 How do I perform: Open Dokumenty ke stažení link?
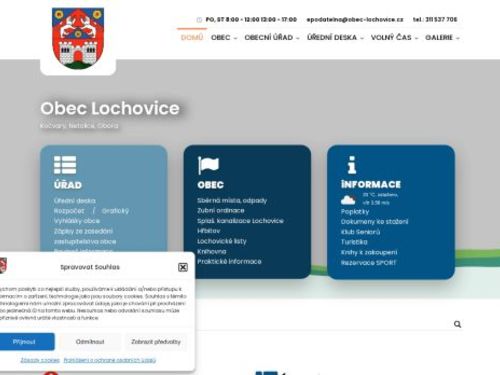pyautogui.click(x=374, y=222)
